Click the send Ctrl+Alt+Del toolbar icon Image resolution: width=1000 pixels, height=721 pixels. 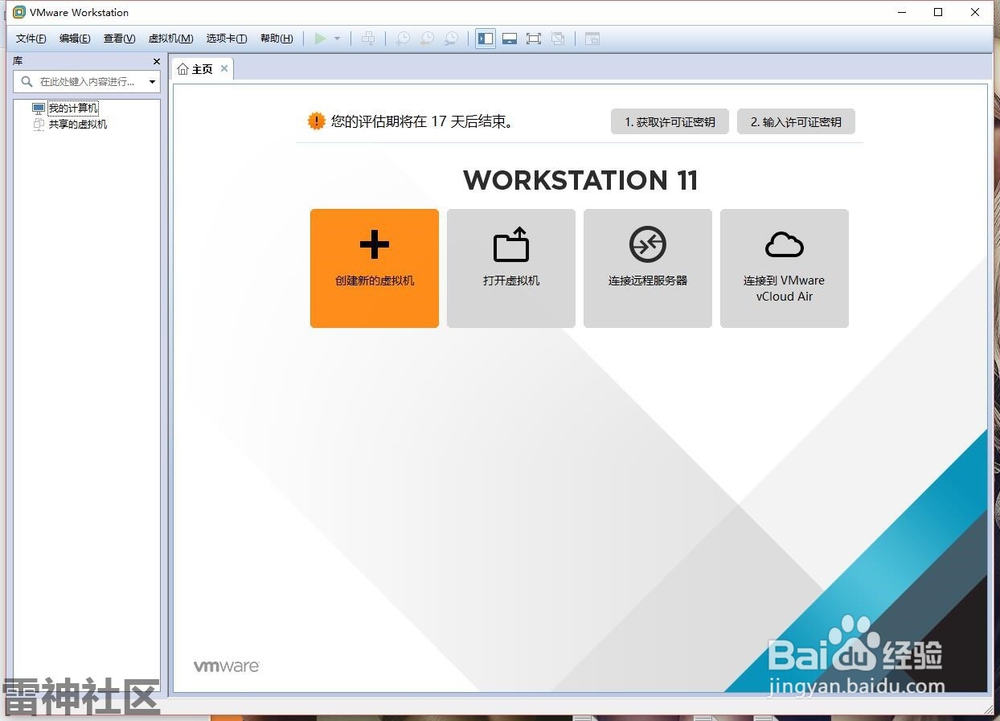tap(368, 39)
